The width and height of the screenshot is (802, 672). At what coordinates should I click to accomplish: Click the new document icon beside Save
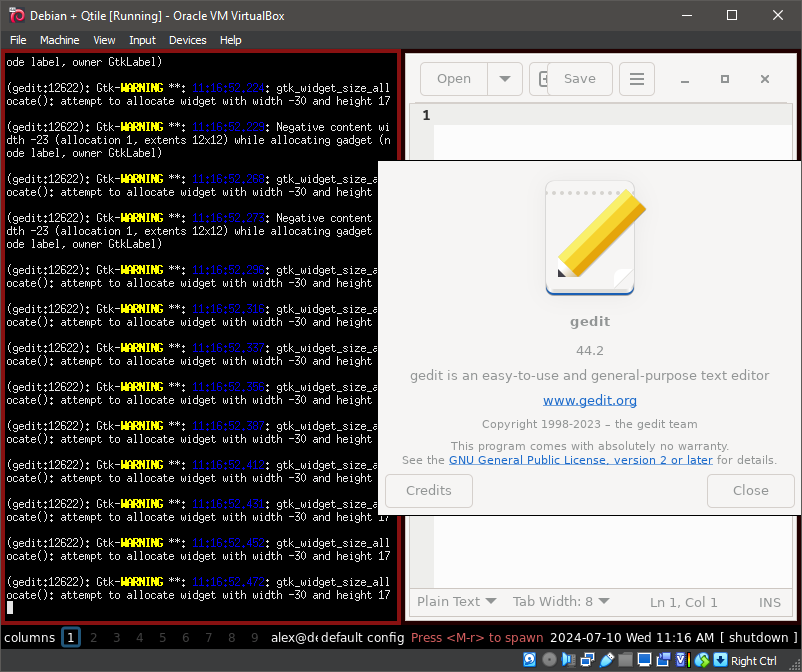point(541,79)
